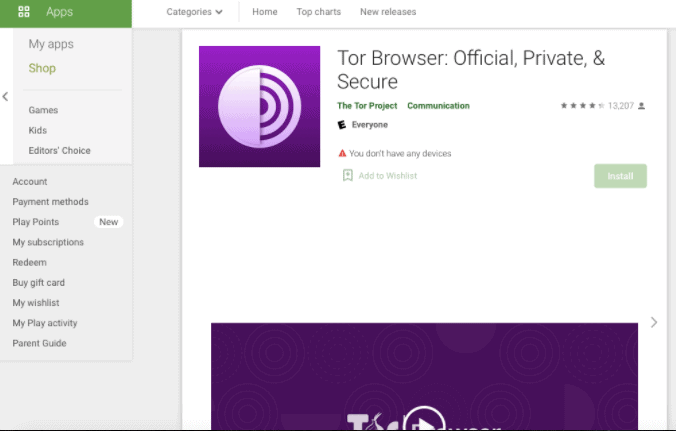This screenshot has width=676, height=431.
Task: Open My apps in sidebar
Action: coord(51,44)
